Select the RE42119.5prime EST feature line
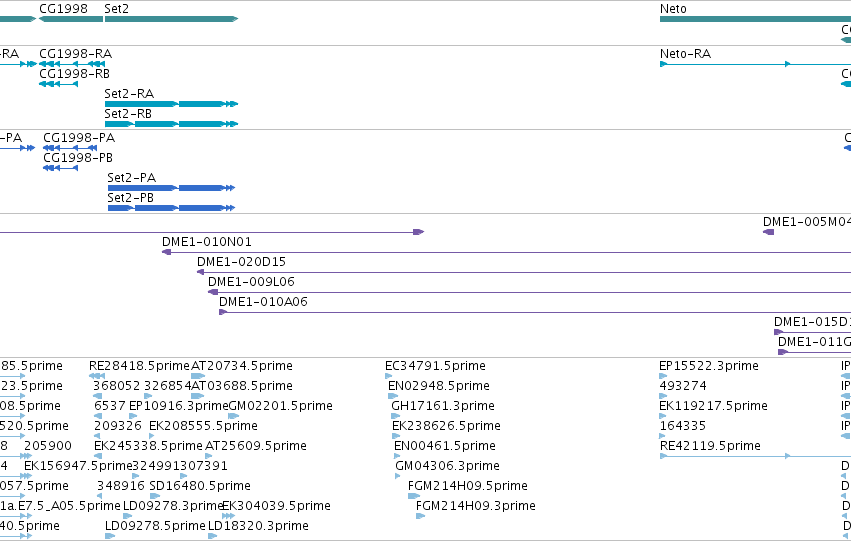The height and width of the screenshot is (541, 851). tap(755, 456)
